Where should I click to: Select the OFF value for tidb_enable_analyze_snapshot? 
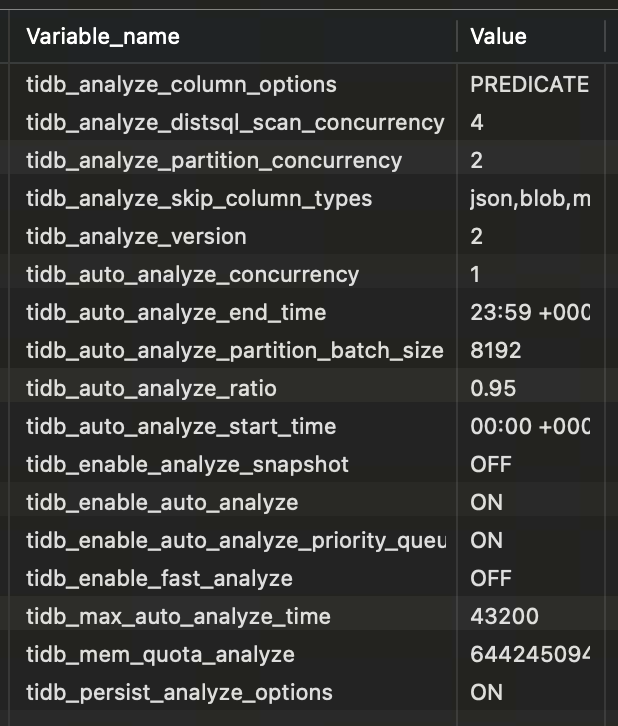(490, 465)
